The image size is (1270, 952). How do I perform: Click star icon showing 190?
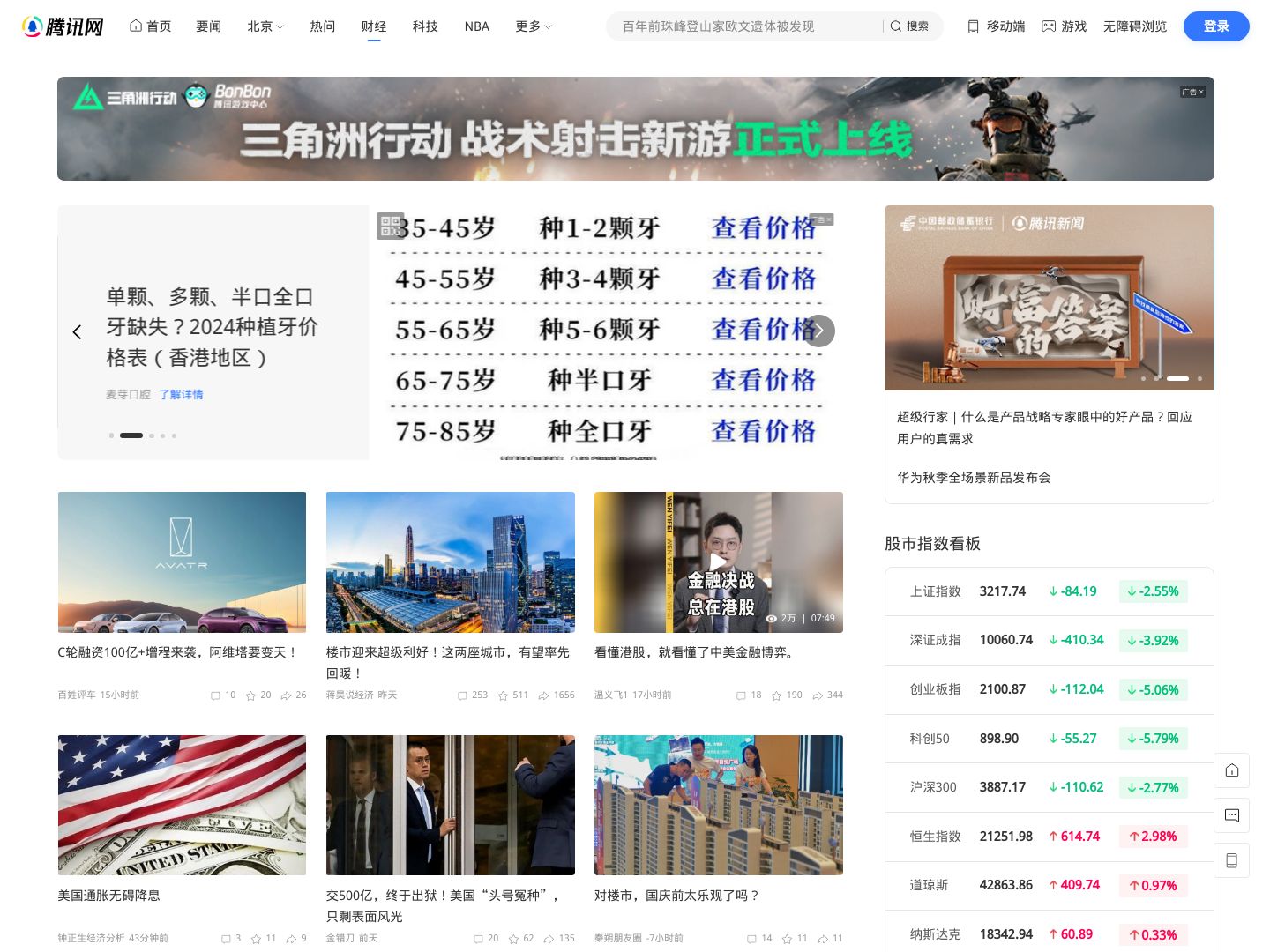click(x=776, y=695)
